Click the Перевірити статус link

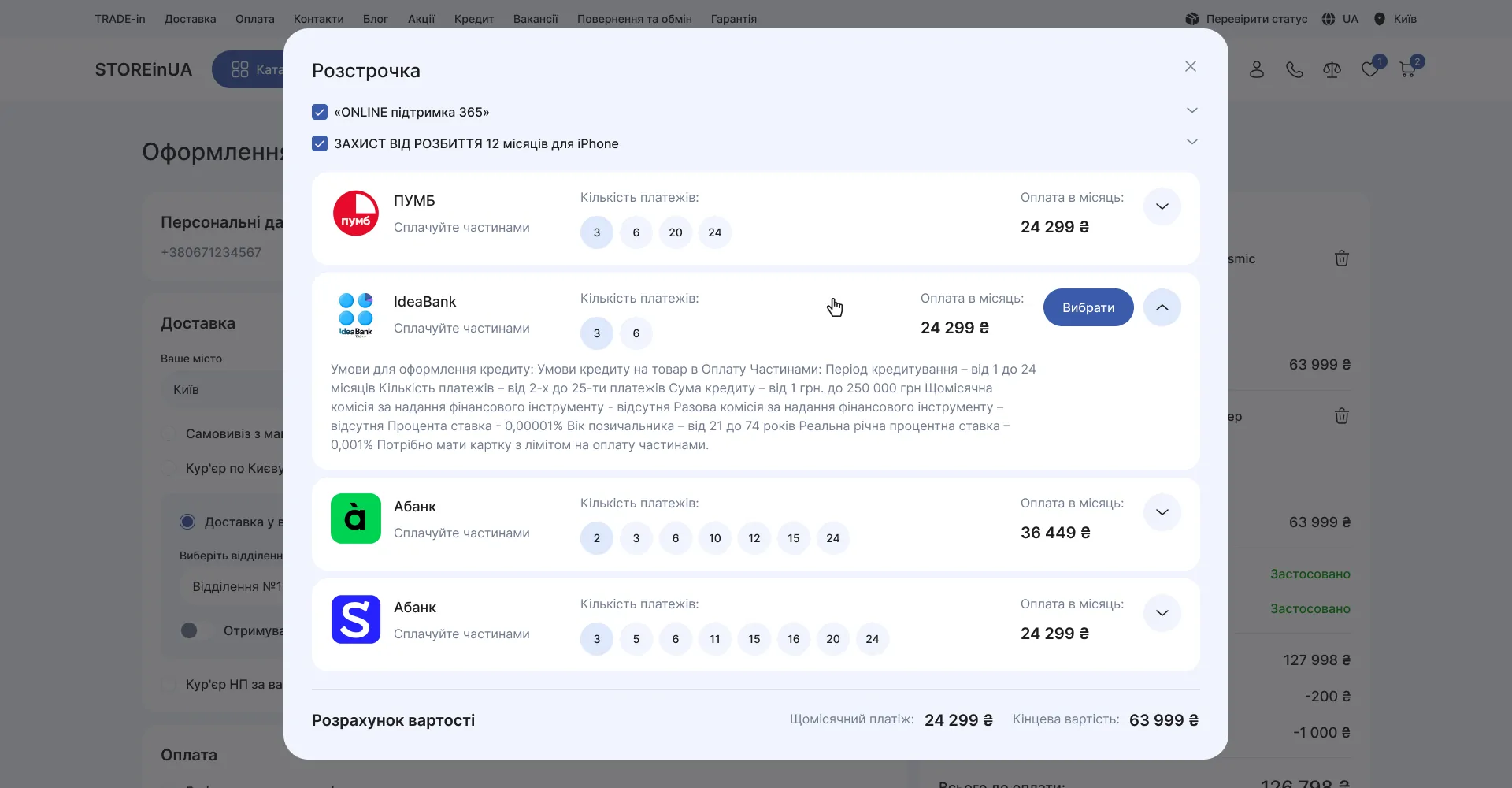1247,19
